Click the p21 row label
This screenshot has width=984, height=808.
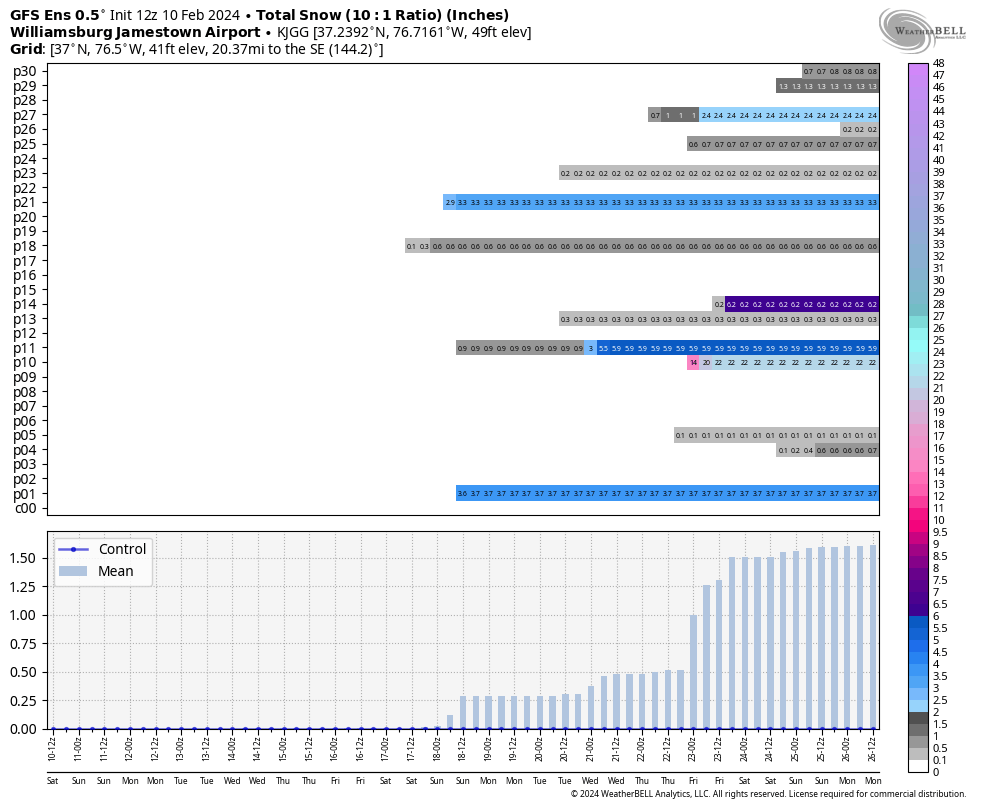pyautogui.click(x=25, y=202)
